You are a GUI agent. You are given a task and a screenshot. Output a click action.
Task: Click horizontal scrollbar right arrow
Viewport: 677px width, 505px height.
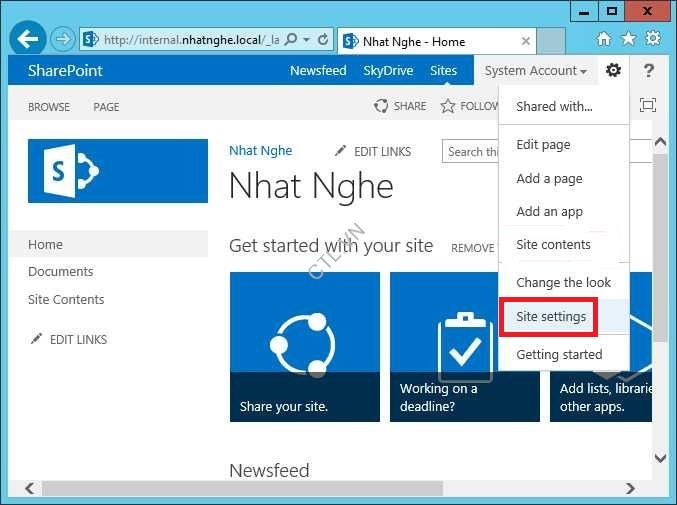(630, 489)
